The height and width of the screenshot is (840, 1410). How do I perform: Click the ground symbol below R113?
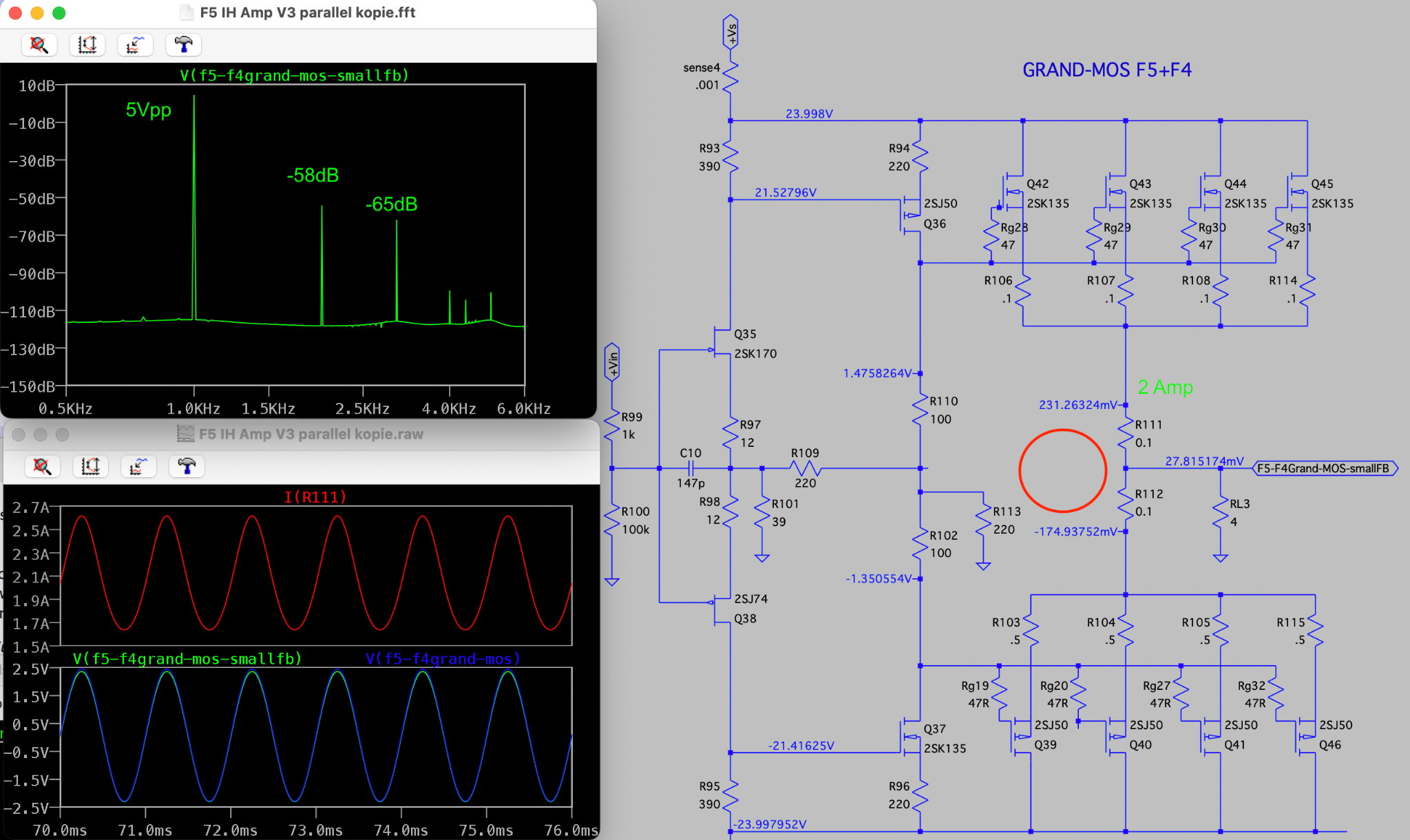[984, 565]
